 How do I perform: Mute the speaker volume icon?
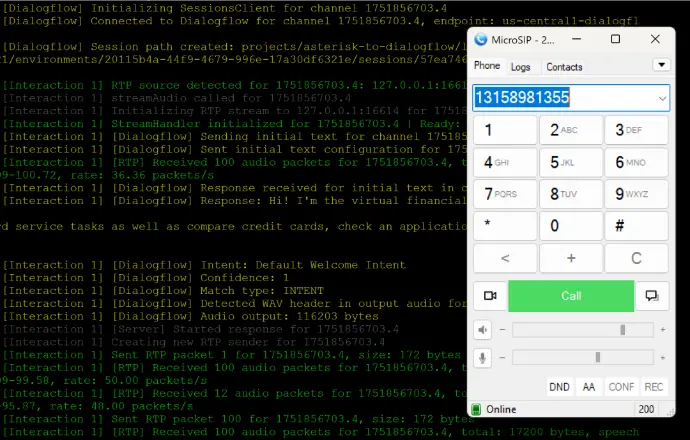pos(483,330)
